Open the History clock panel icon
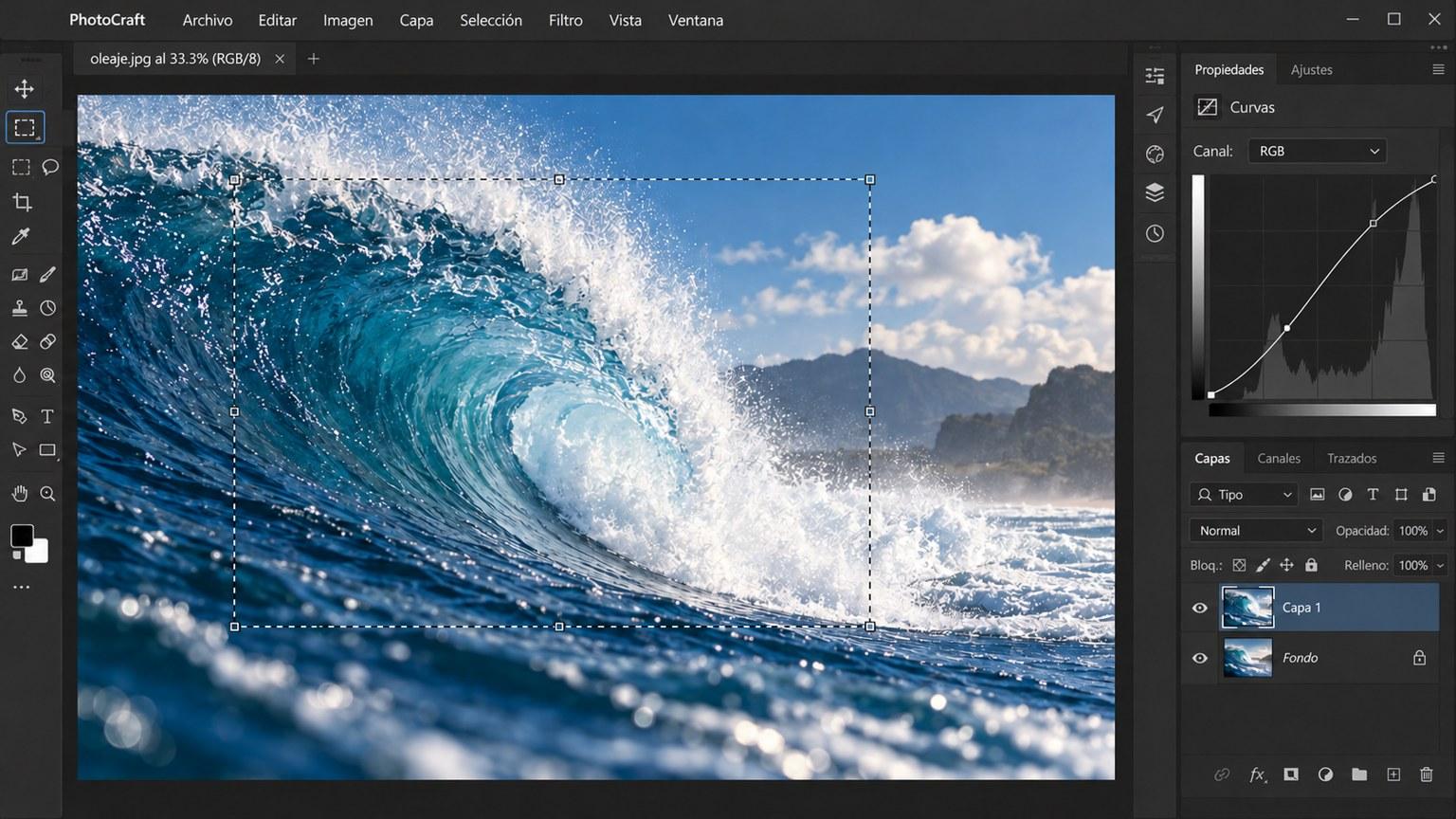This screenshot has height=819, width=1456. (x=1155, y=233)
